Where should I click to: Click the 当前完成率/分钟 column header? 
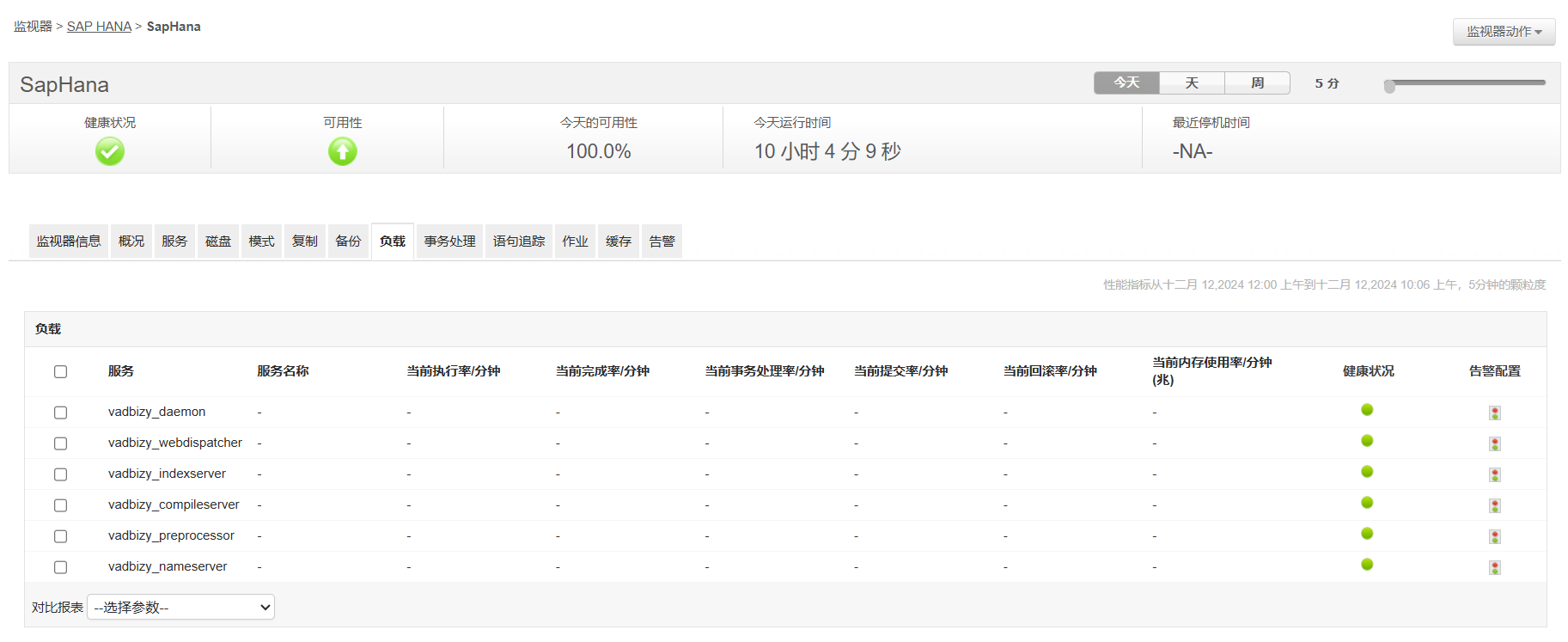point(602,371)
